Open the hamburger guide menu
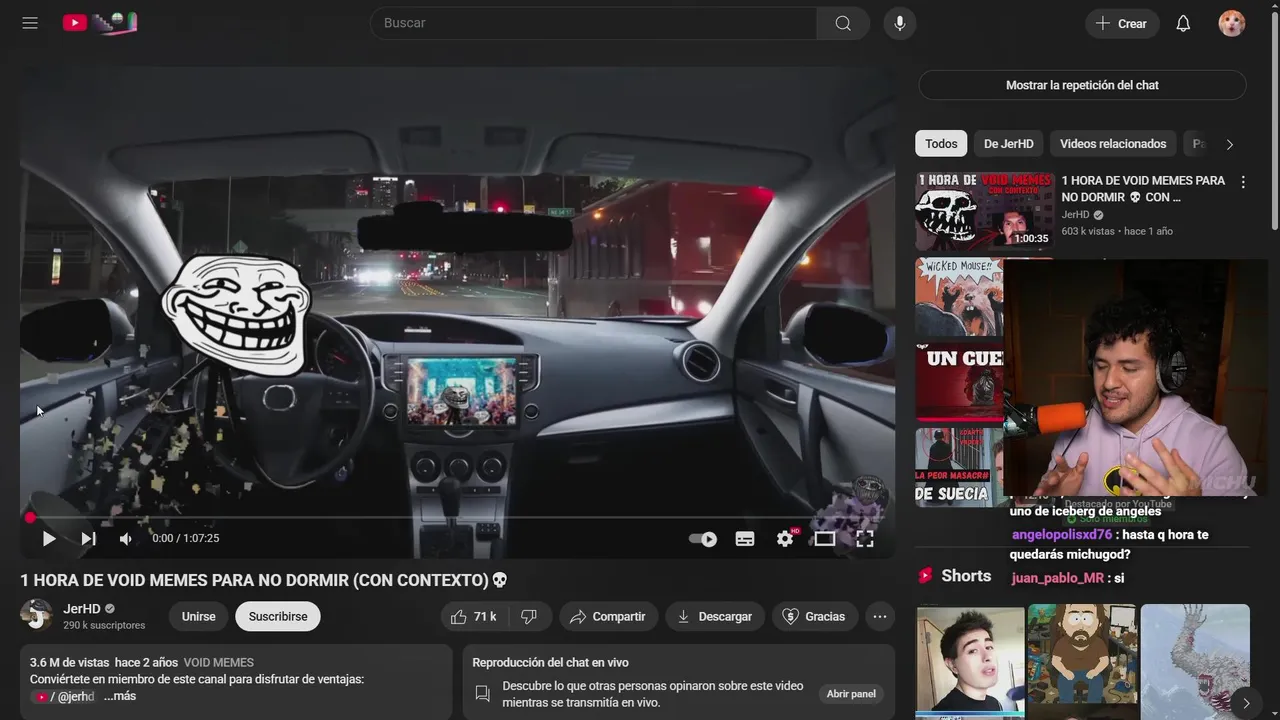 click(30, 23)
